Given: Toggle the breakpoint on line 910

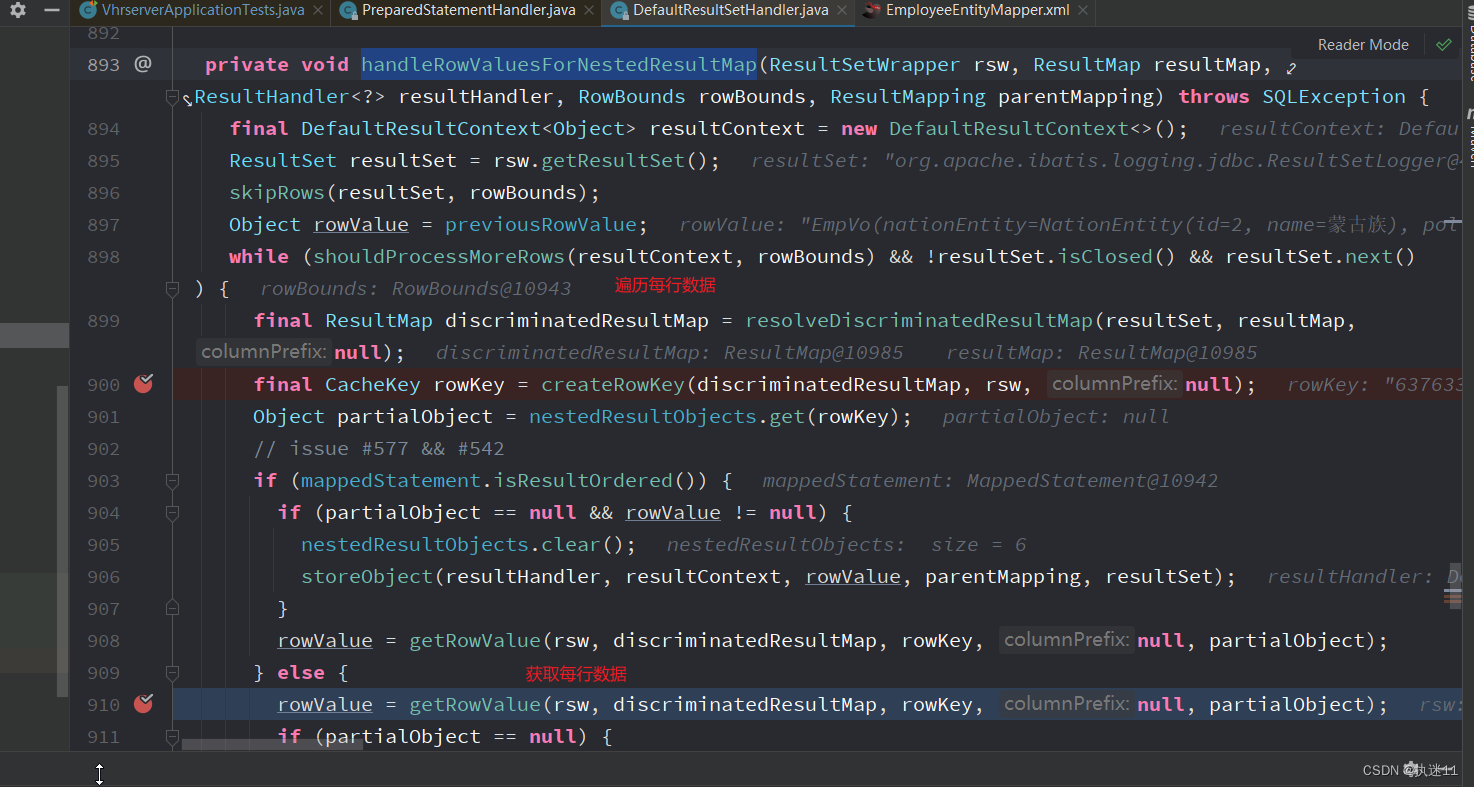Looking at the screenshot, I should pos(143,704).
